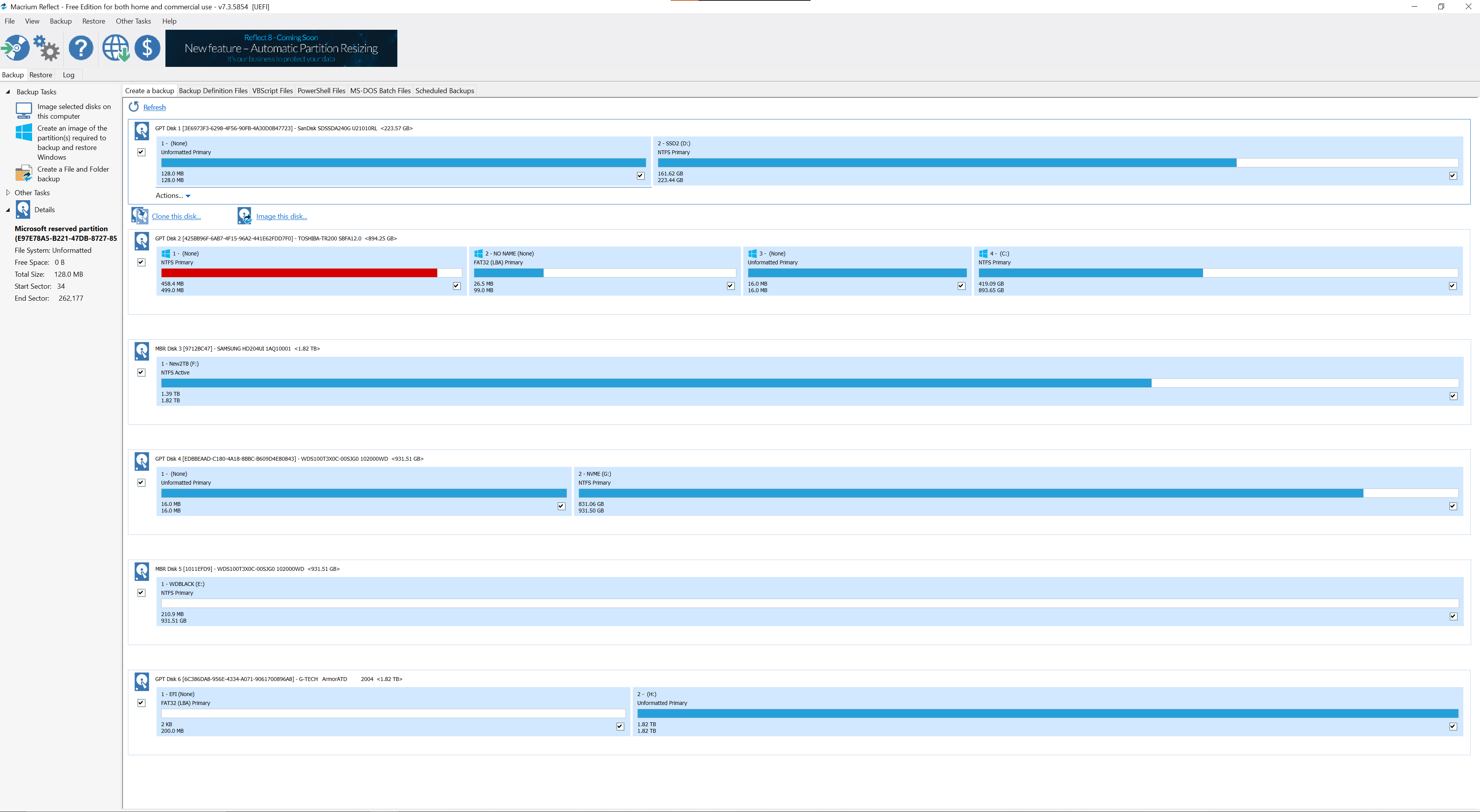
Task: Click the globe download updates icon
Action: pos(116,48)
